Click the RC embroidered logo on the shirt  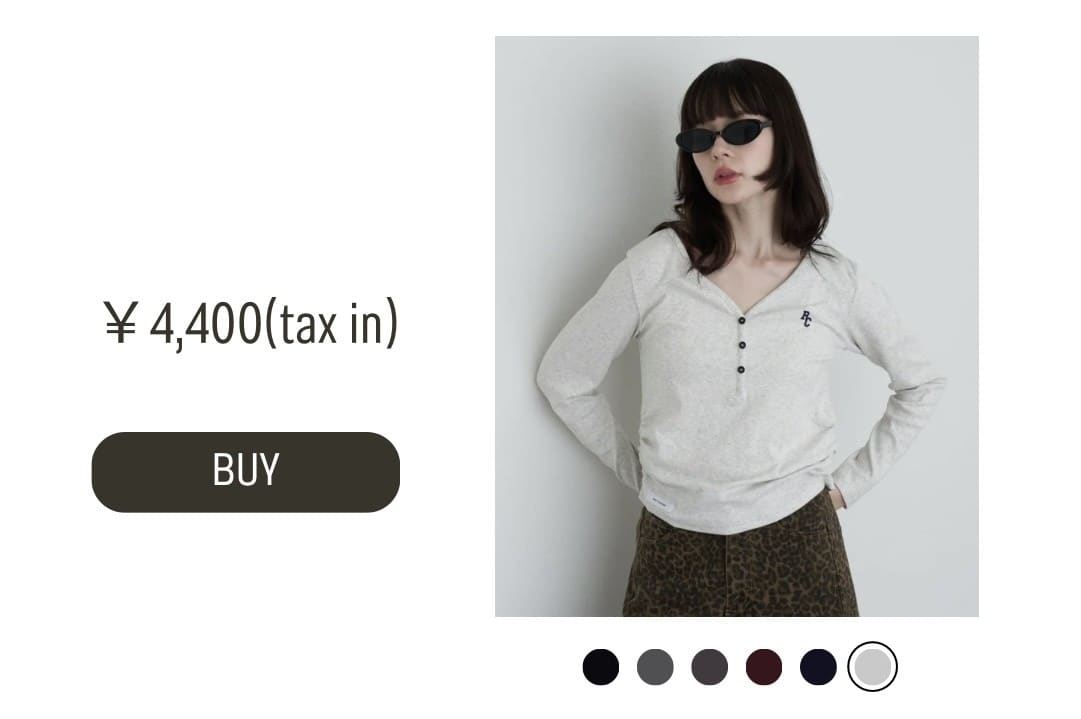805,319
